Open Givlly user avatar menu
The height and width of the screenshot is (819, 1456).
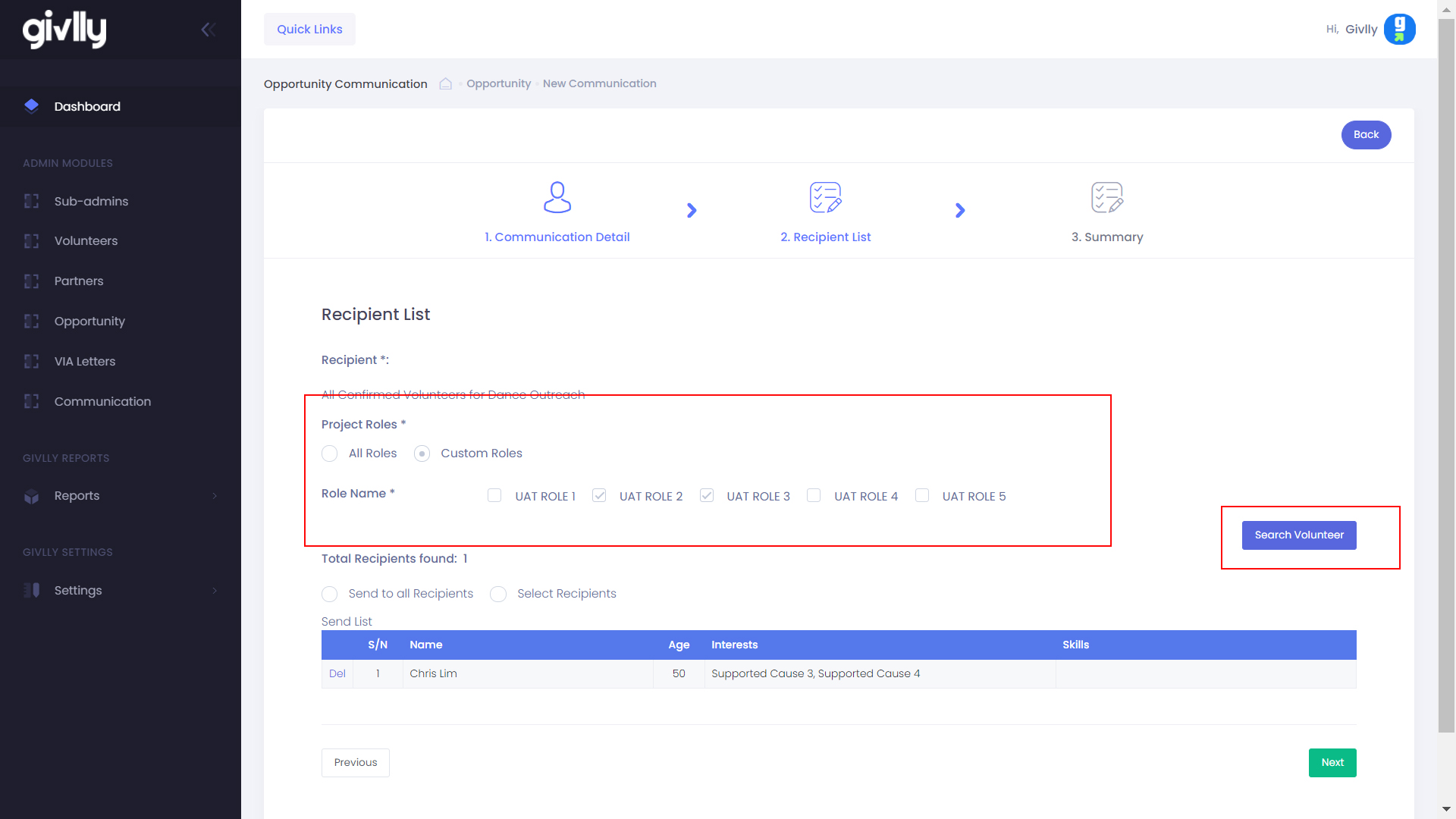click(x=1399, y=30)
